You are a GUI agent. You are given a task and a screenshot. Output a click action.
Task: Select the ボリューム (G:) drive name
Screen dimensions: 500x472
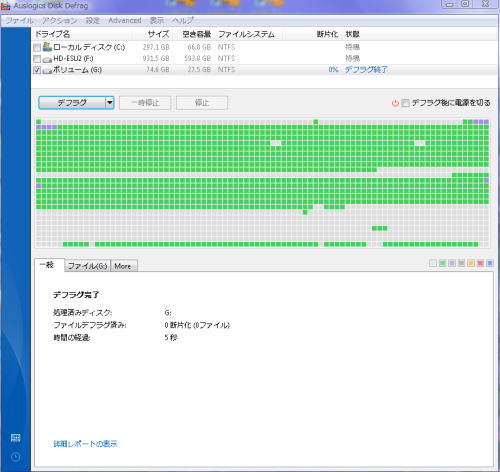(77, 70)
